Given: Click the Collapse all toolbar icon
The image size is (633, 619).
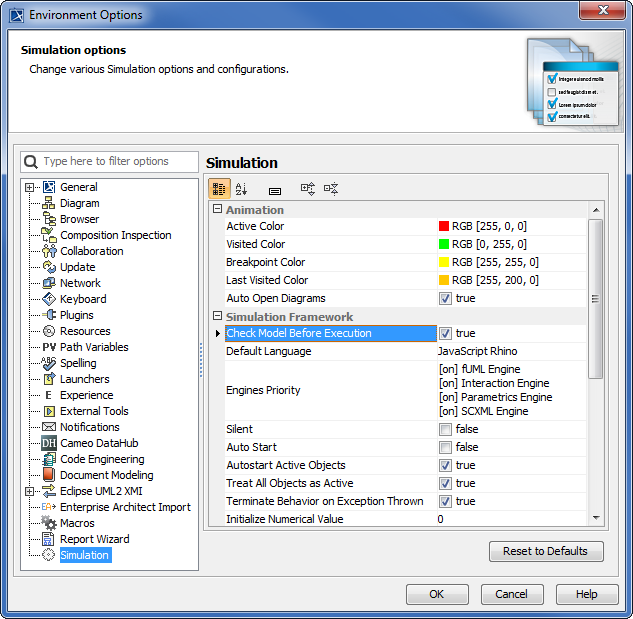Looking at the screenshot, I should click(331, 189).
